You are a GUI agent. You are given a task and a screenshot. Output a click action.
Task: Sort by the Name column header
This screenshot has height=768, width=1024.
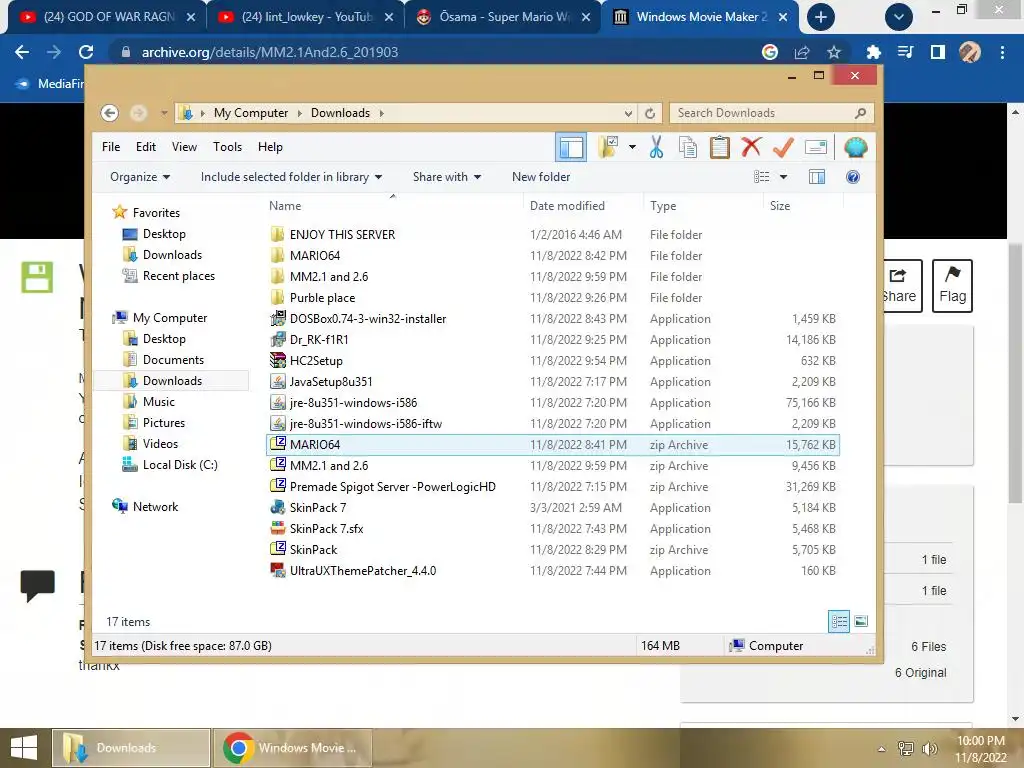[394, 206]
